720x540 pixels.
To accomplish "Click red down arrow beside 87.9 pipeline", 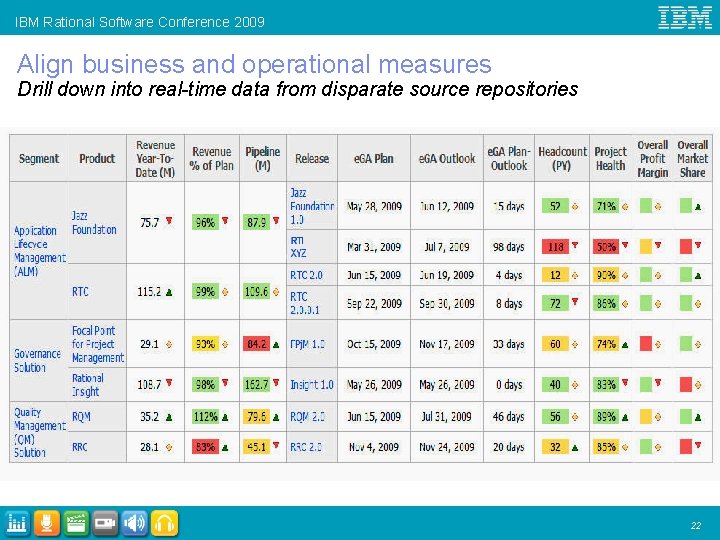I will [276, 221].
